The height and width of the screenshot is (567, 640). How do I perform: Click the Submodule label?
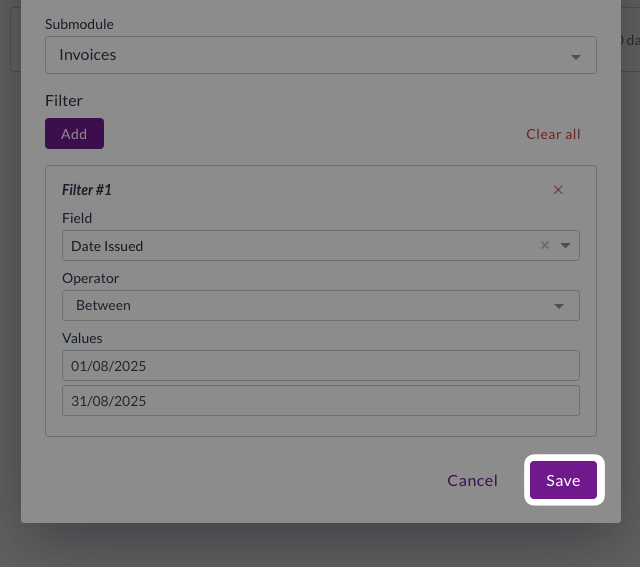(80, 23)
